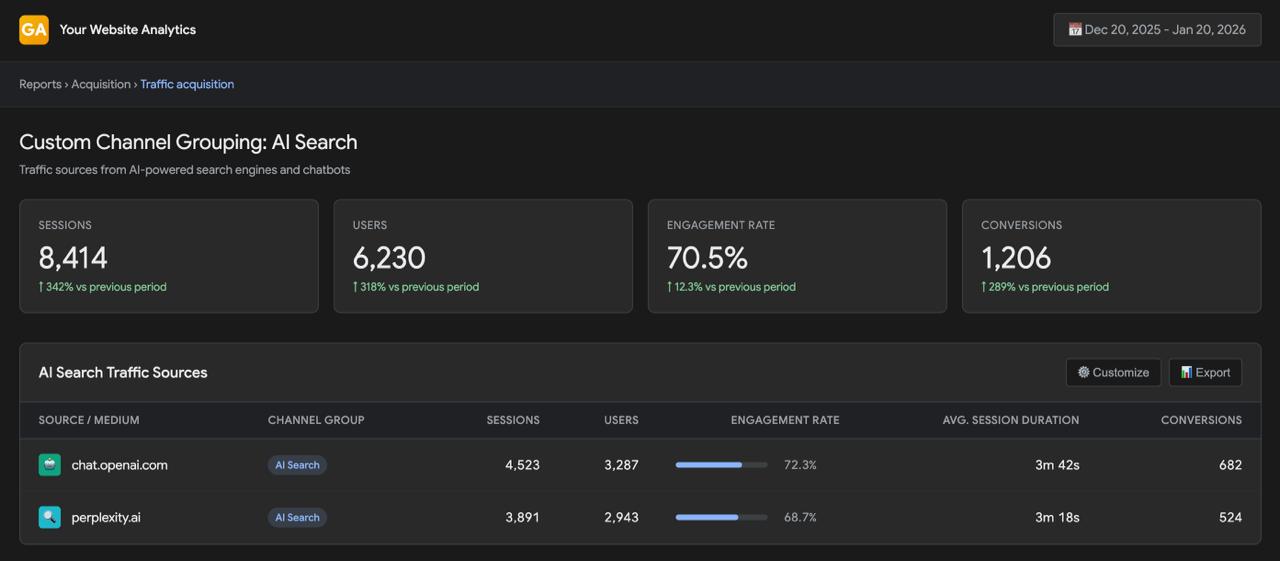The image size is (1280, 561).
Task: Click the AI Search Traffic Sources heading
Action: (123, 372)
